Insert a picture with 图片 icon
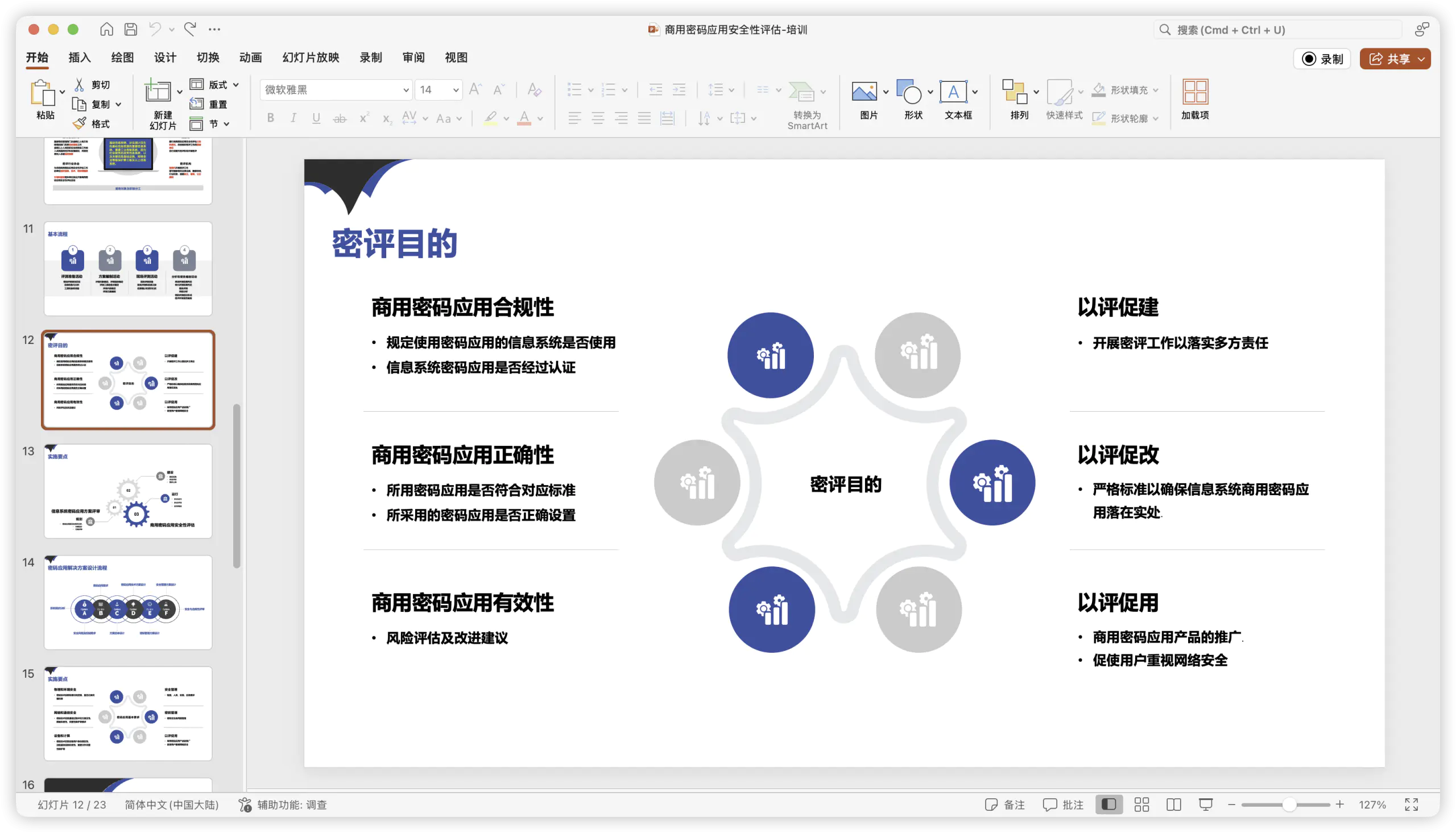 point(864,92)
